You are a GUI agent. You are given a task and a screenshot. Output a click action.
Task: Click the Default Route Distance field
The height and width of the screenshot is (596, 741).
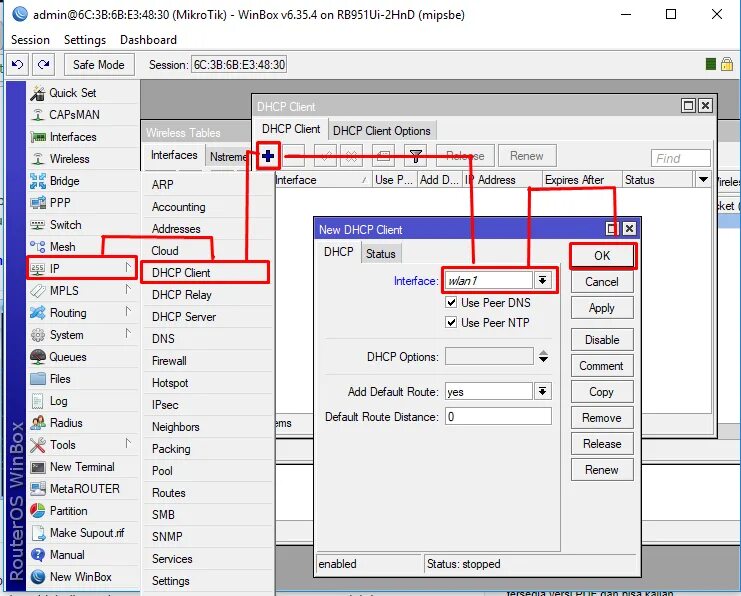pos(498,416)
